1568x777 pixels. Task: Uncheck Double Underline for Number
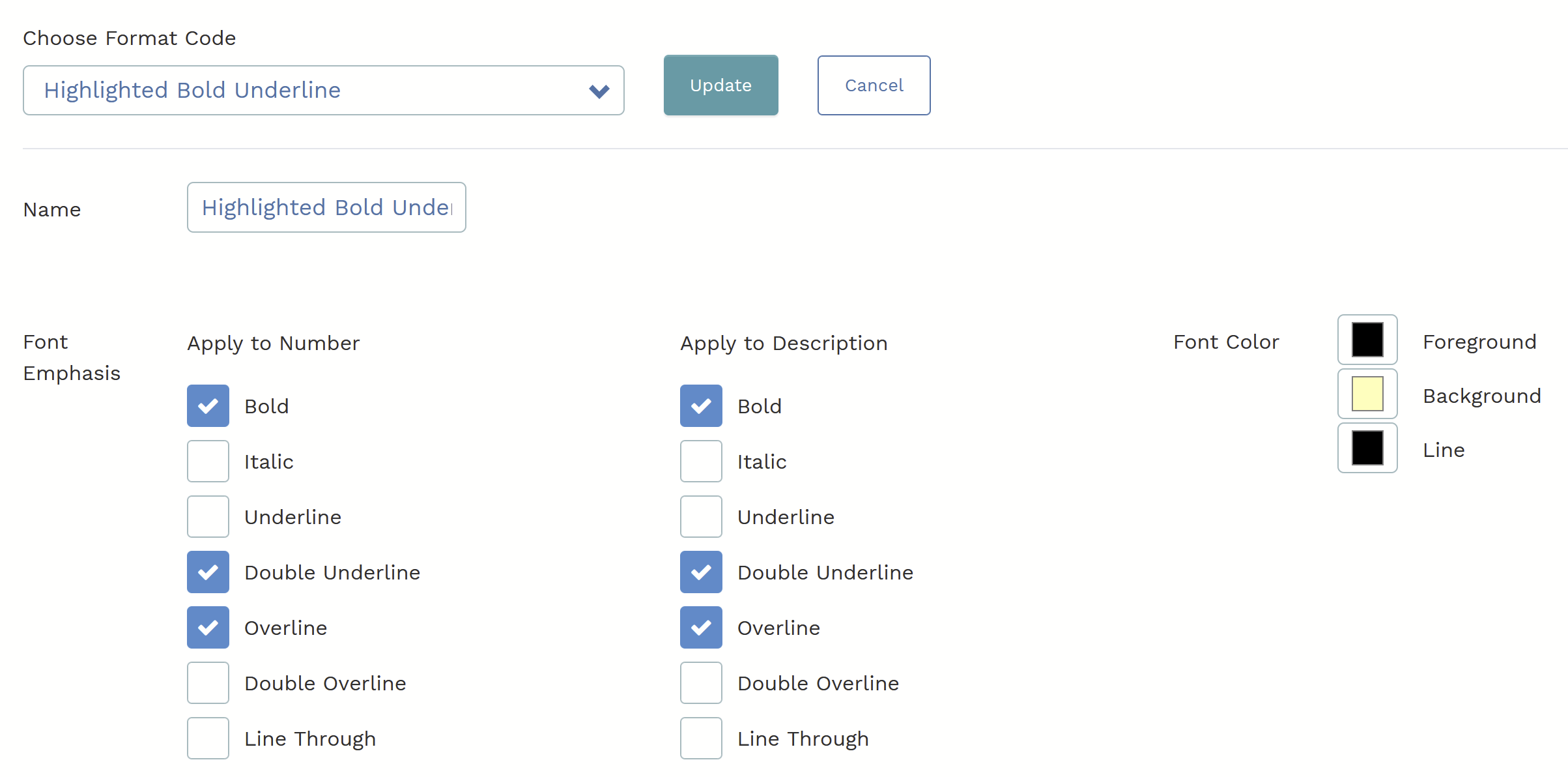[x=208, y=572]
